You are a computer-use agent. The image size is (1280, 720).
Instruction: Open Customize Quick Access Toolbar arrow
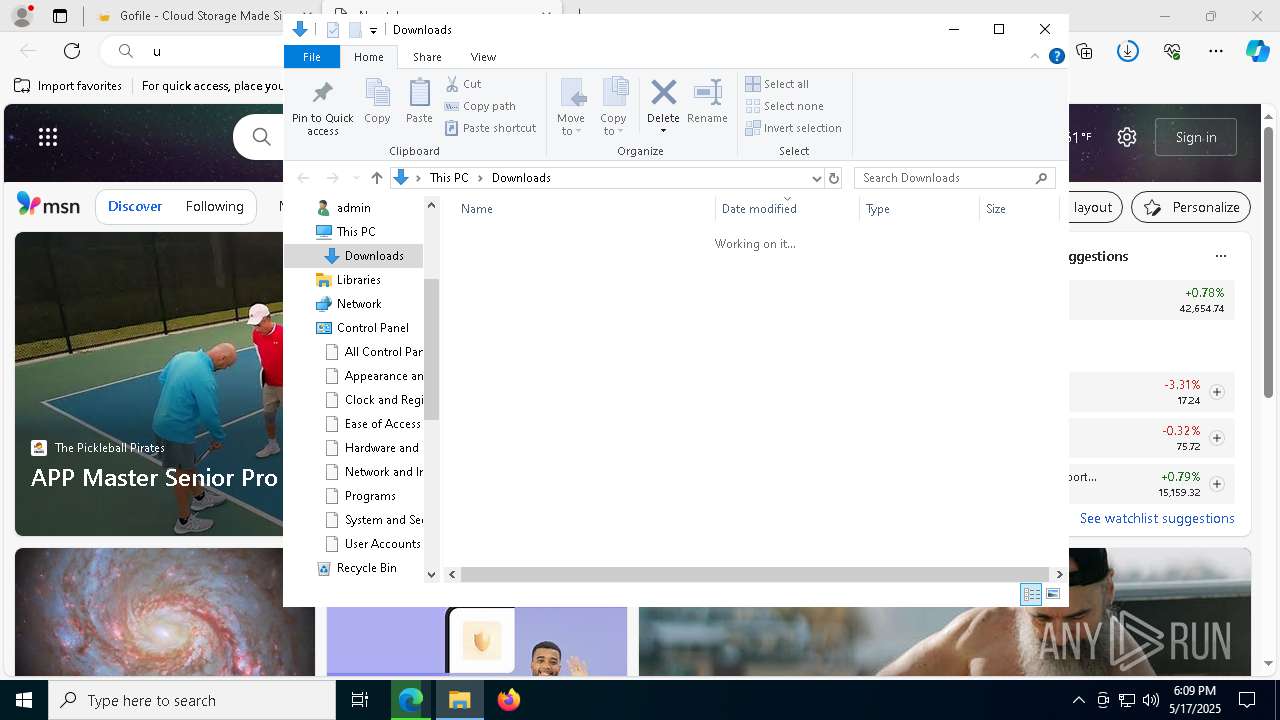click(373, 30)
